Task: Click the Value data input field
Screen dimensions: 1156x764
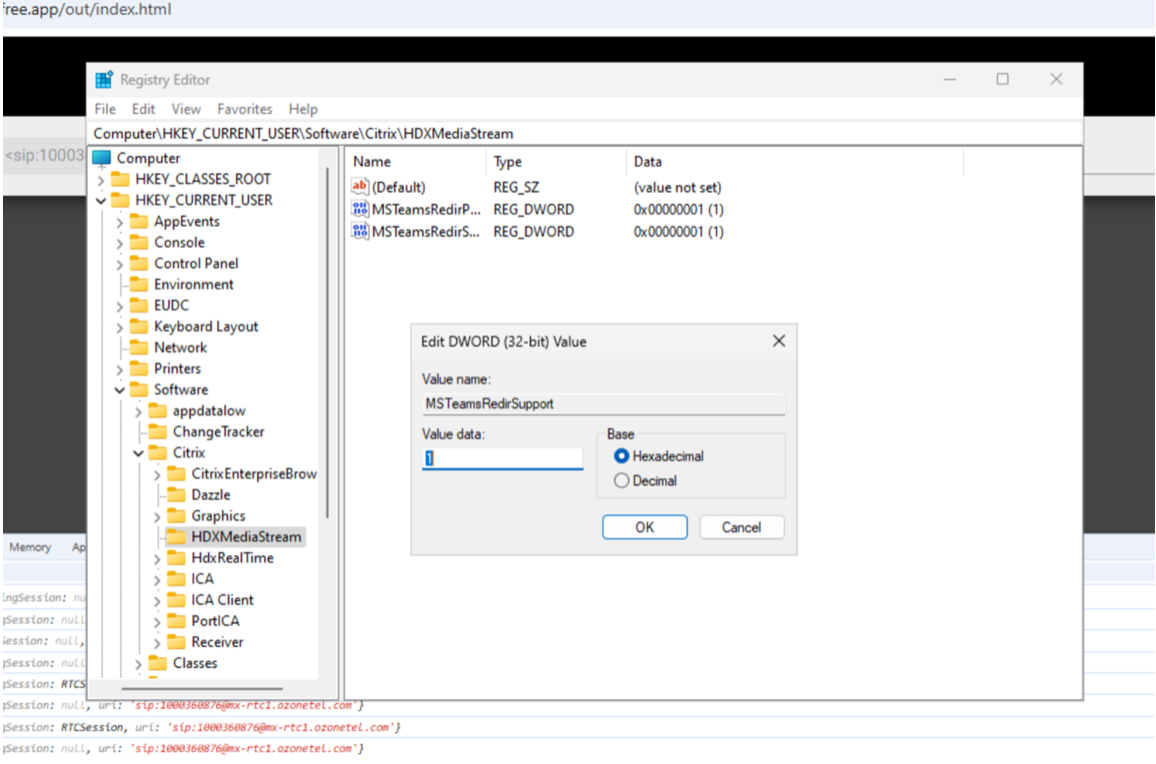Action: click(x=502, y=458)
